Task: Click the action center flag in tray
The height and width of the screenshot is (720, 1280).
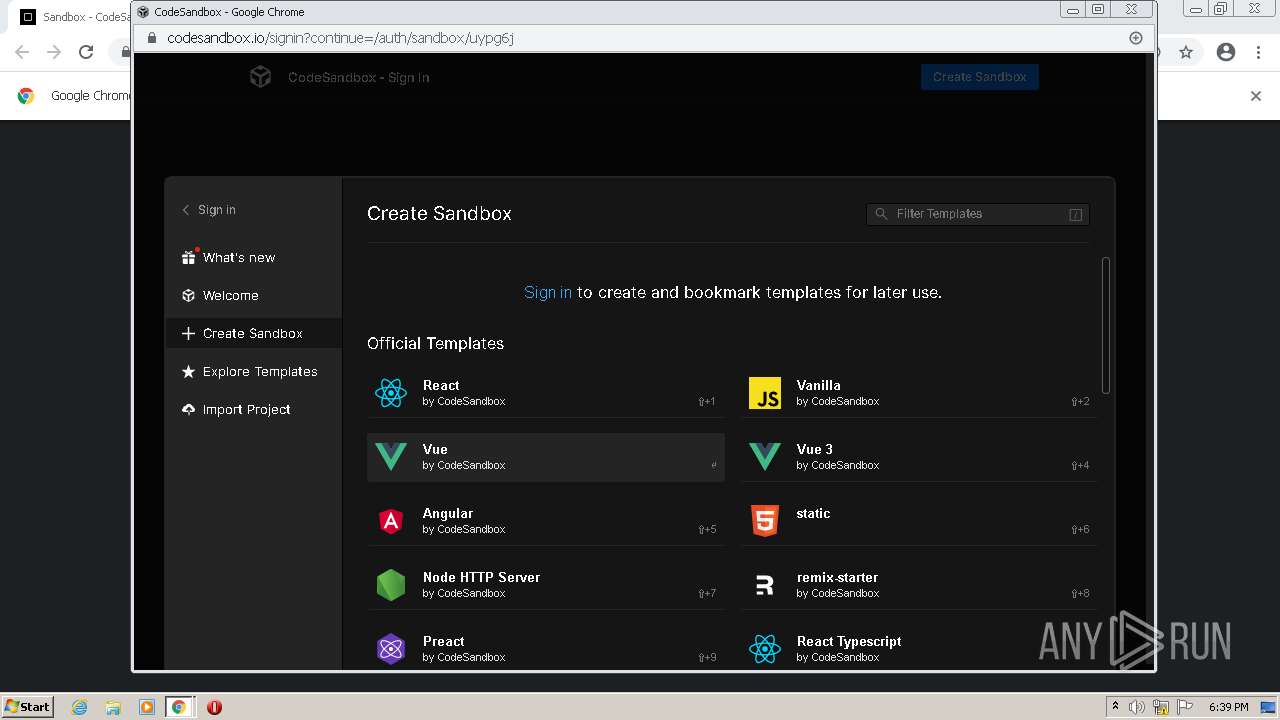Action: click(x=1184, y=707)
